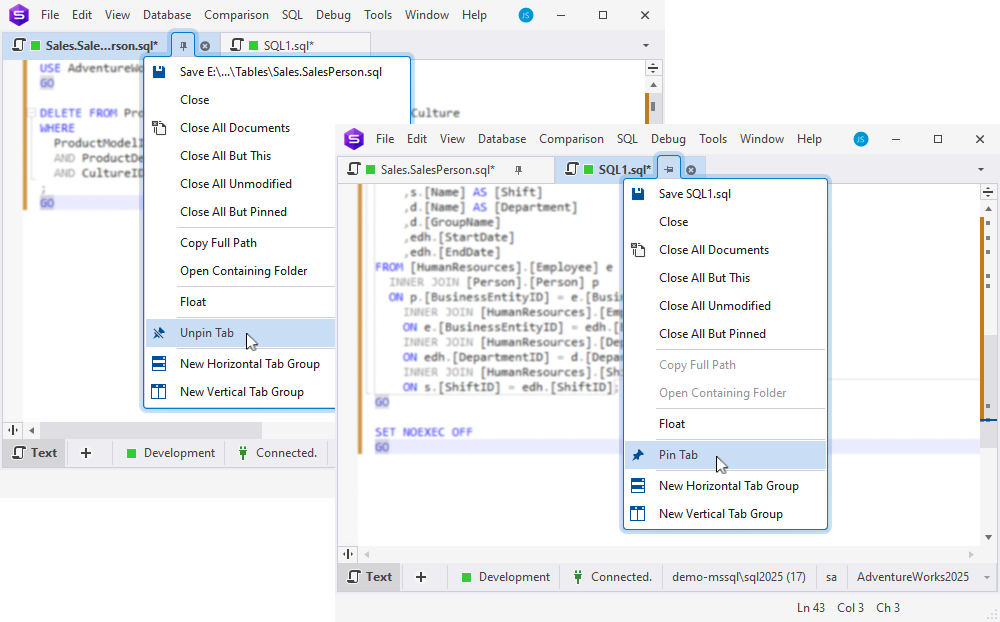1000x622 pixels.
Task: Open the Debug menu in front window
Action: coord(668,139)
